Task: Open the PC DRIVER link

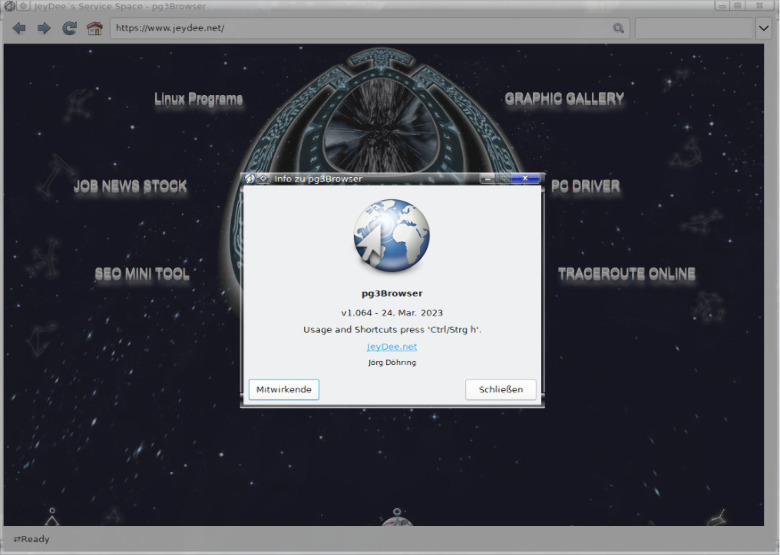Action: pyautogui.click(x=585, y=186)
